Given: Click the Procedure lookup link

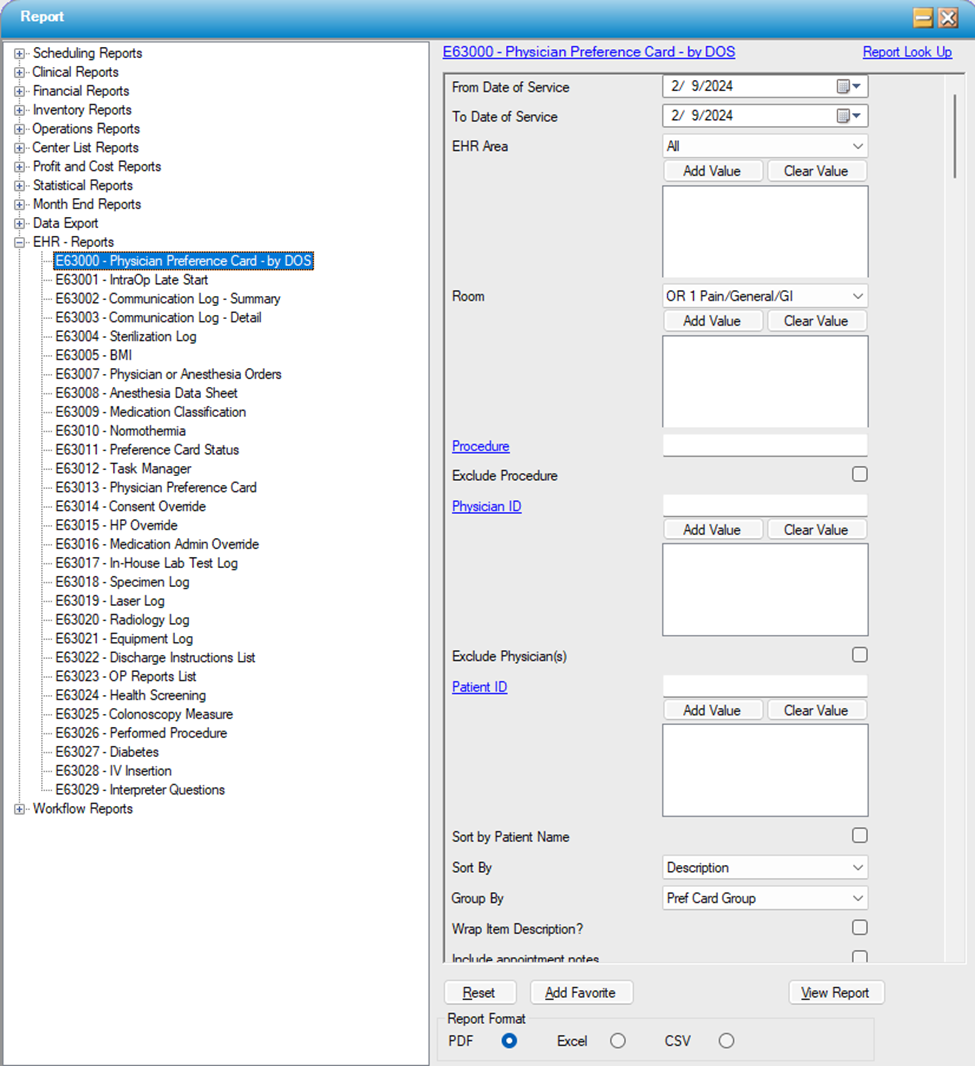Looking at the screenshot, I should (x=480, y=446).
